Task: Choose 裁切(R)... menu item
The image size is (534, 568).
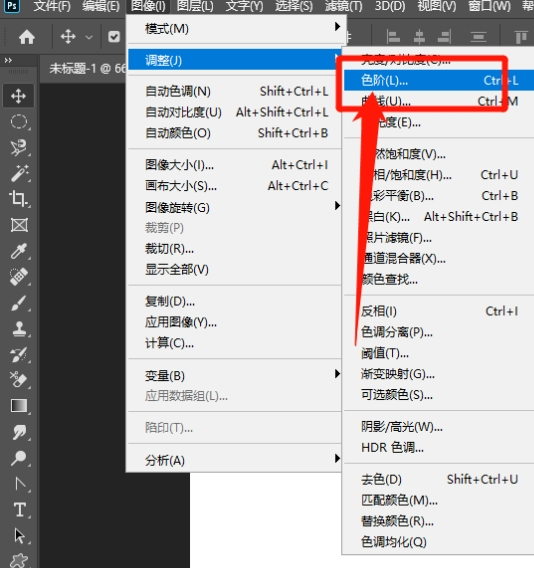Action: pos(235,249)
